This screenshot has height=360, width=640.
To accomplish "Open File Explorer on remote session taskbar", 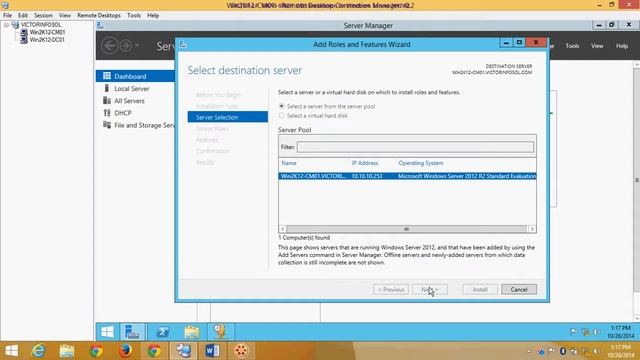I will click(x=191, y=332).
